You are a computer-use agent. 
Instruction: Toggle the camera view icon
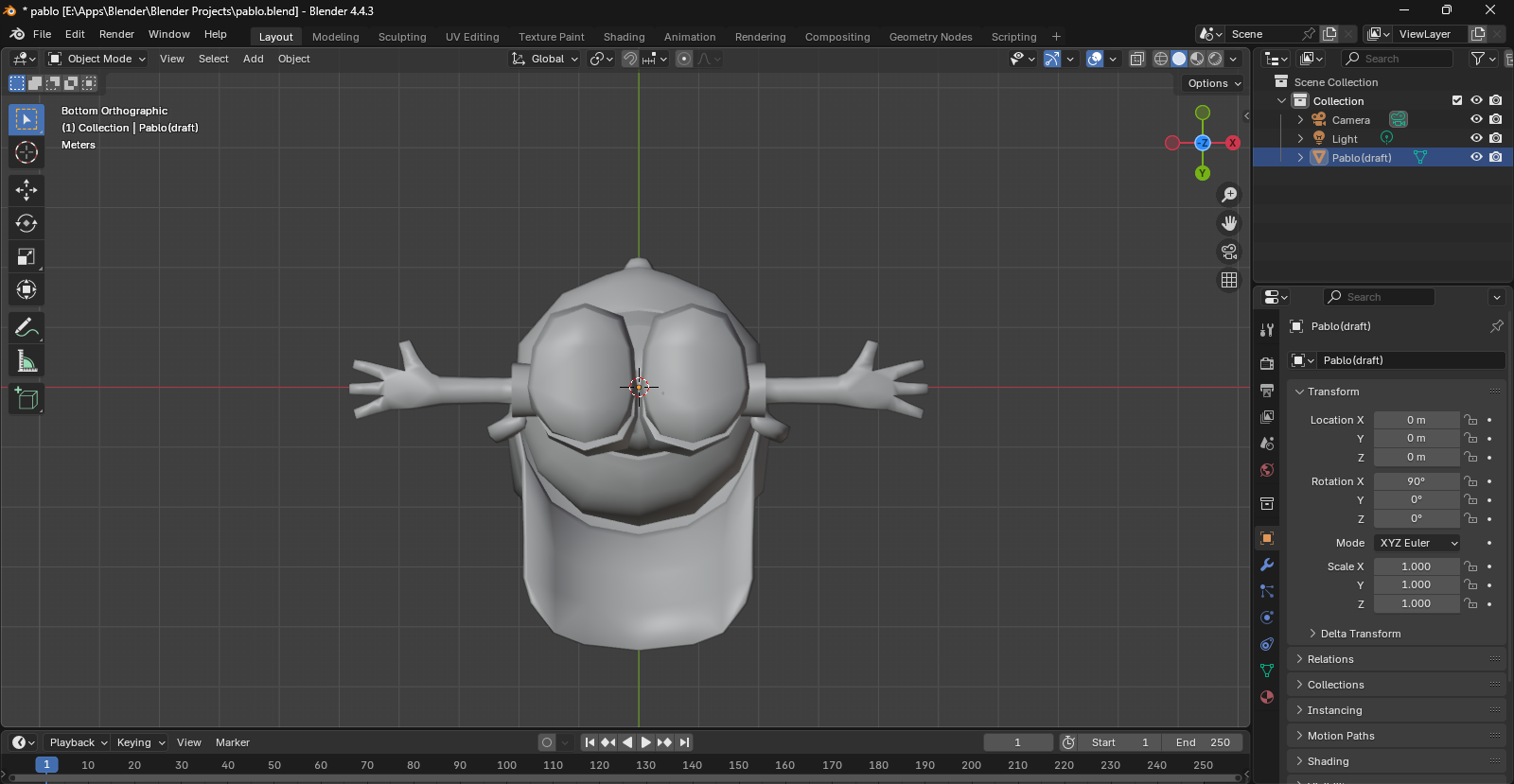click(1229, 252)
